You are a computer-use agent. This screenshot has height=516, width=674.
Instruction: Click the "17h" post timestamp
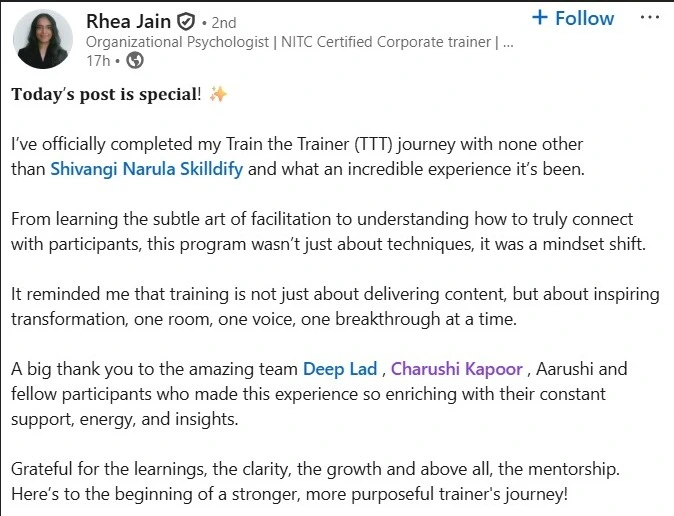(98, 61)
